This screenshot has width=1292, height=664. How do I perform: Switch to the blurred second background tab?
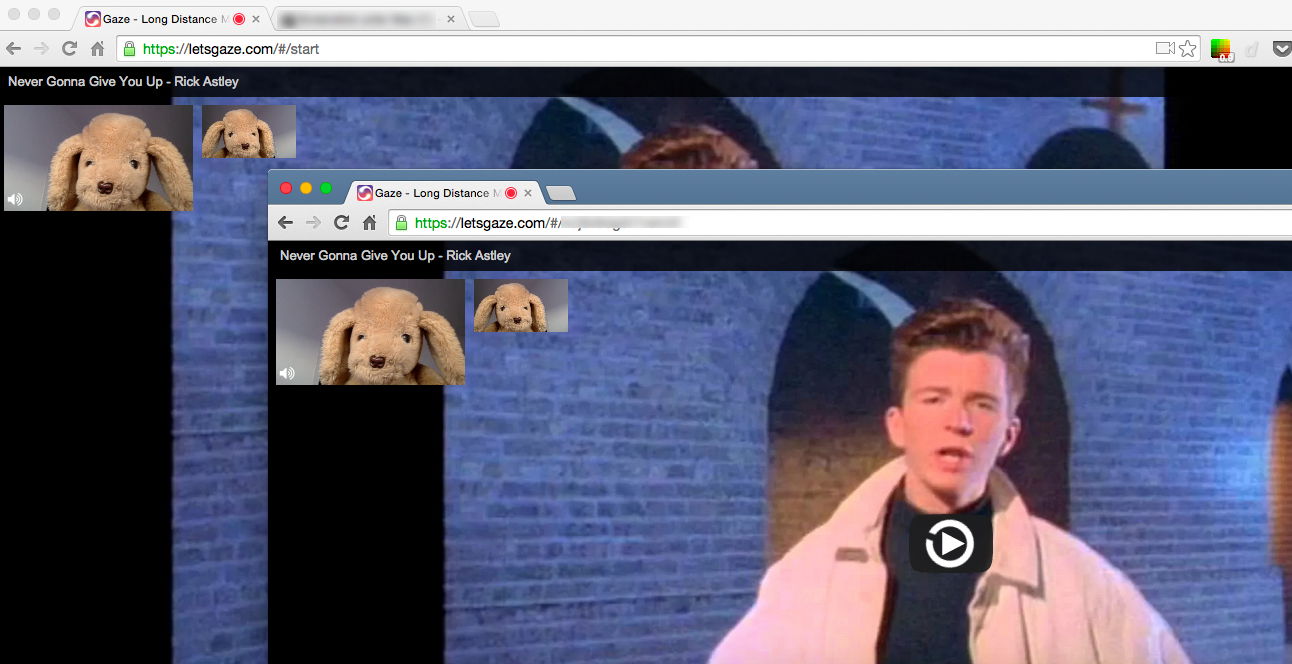click(365, 19)
